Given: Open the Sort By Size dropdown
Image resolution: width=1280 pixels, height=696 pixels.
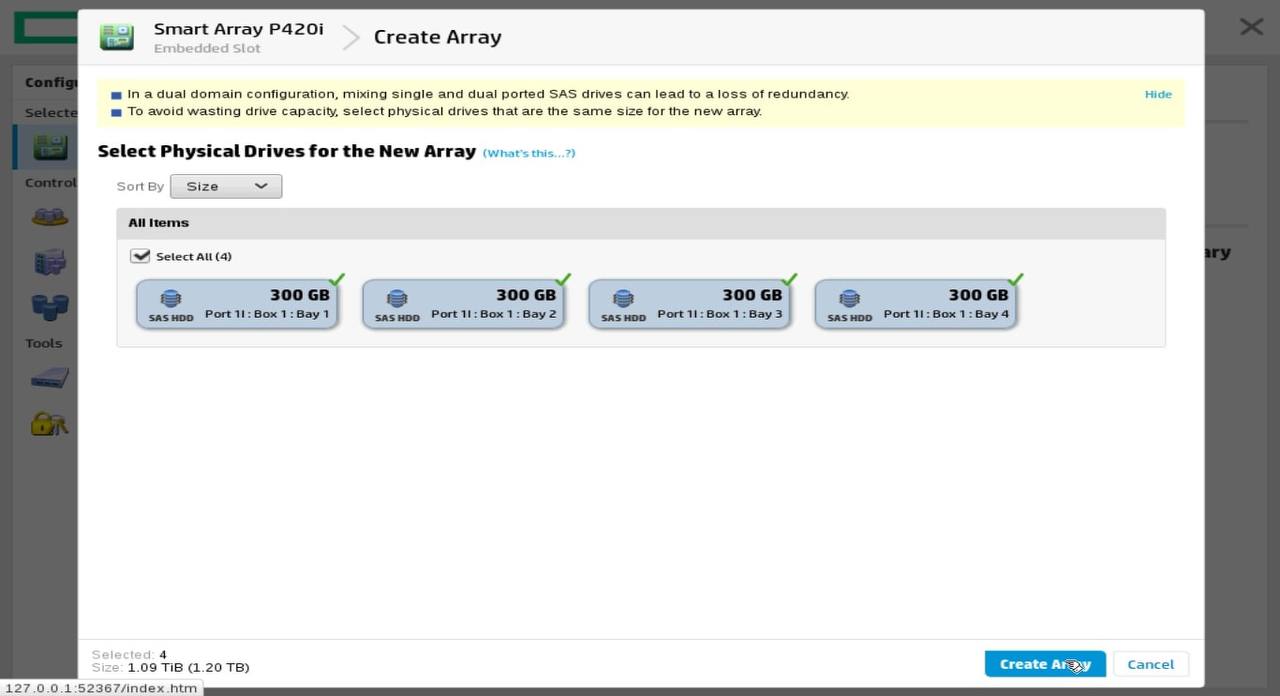Looking at the screenshot, I should point(226,186).
